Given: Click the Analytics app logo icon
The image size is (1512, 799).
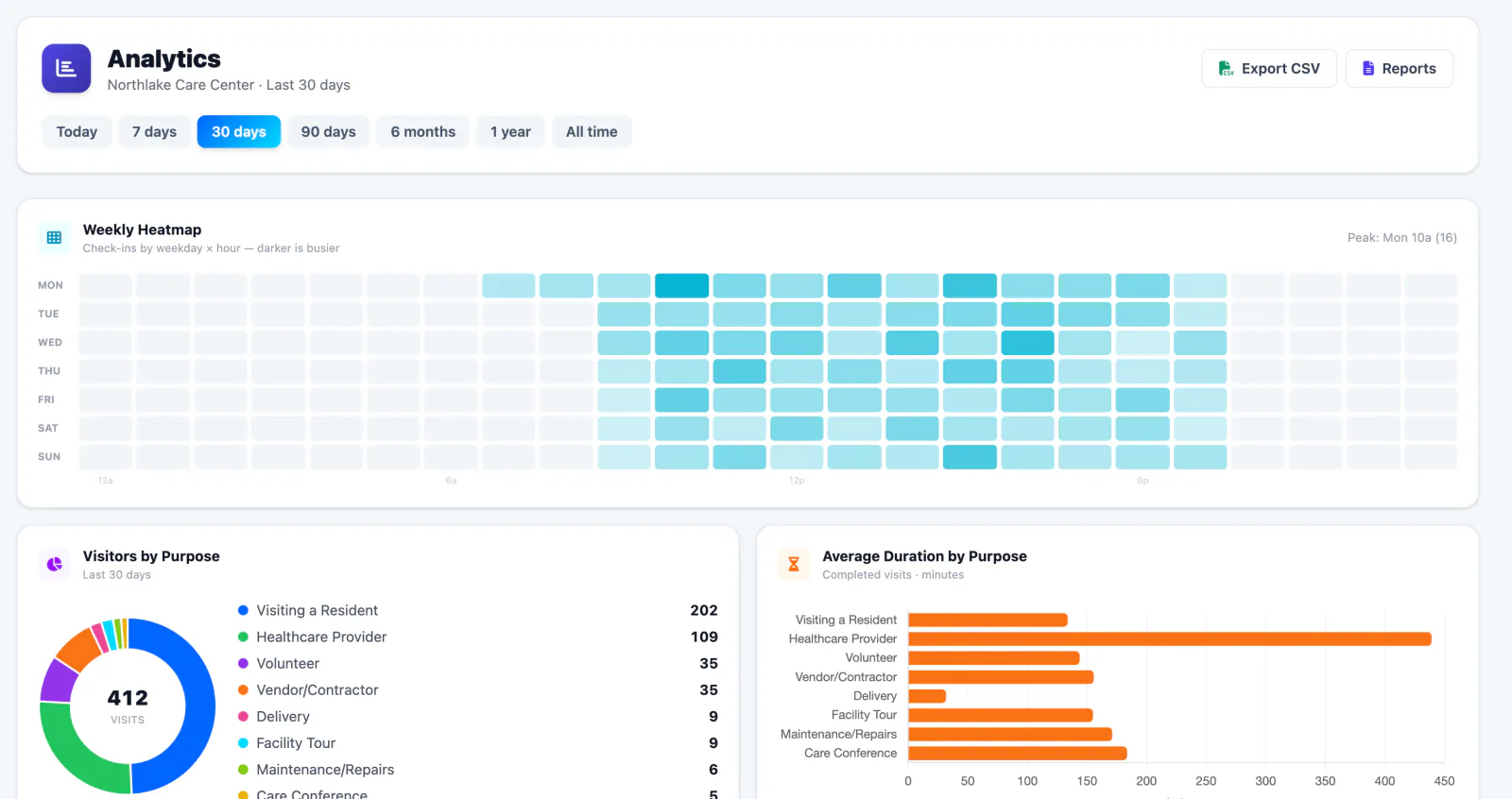Looking at the screenshot, I should coord(66,68).
